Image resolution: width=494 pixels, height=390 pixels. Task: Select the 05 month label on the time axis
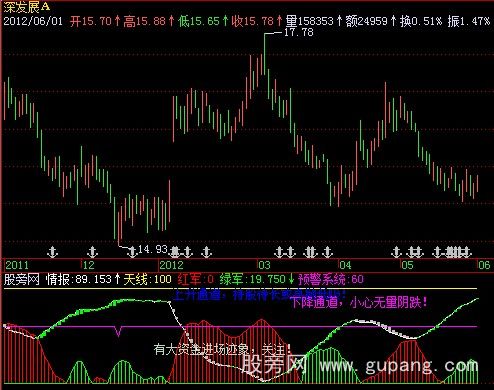pyautogui.click(x=407, y=265)
